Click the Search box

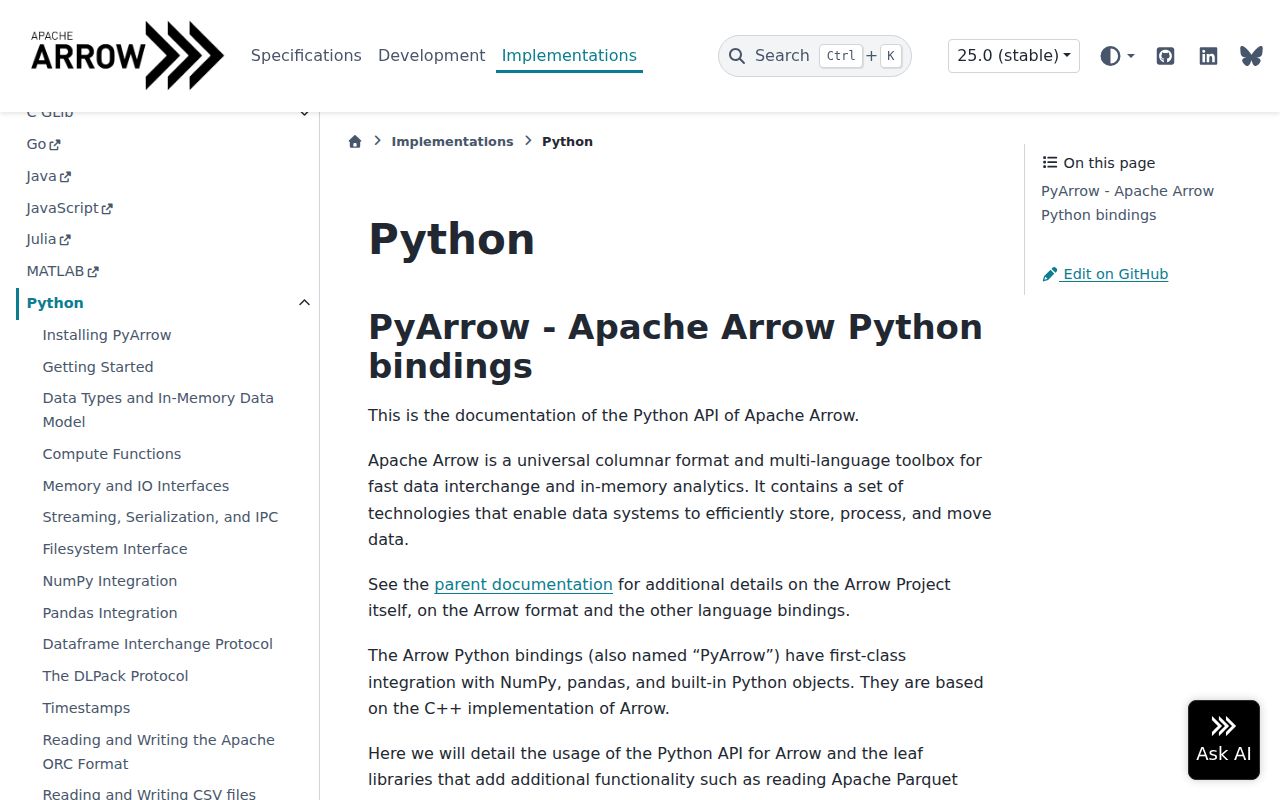pyautogui.click(x=815, y=56)
